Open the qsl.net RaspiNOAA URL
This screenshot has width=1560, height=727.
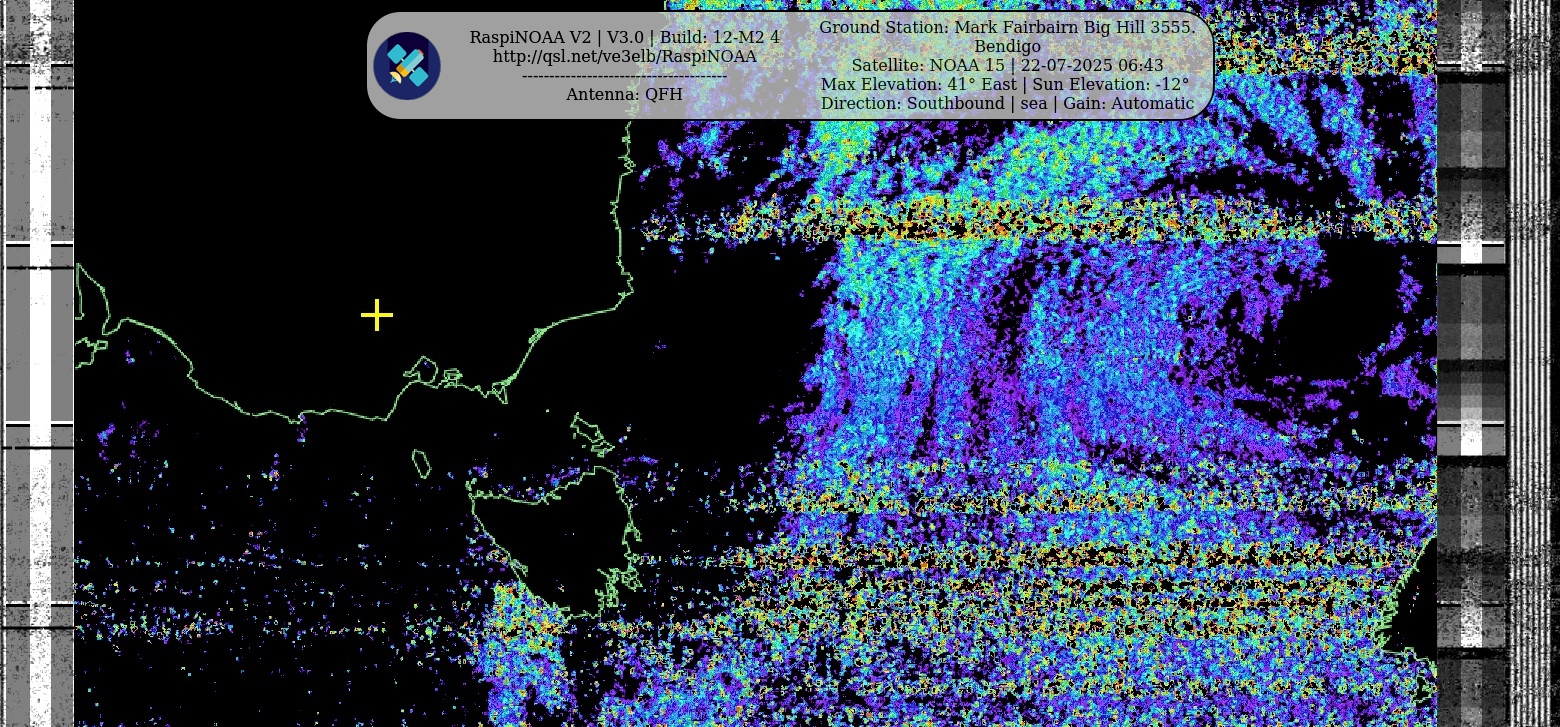pos(624,57)
